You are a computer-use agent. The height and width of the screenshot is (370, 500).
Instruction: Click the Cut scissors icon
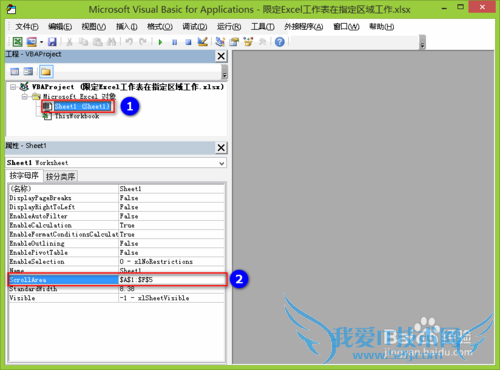coord(69,42)
